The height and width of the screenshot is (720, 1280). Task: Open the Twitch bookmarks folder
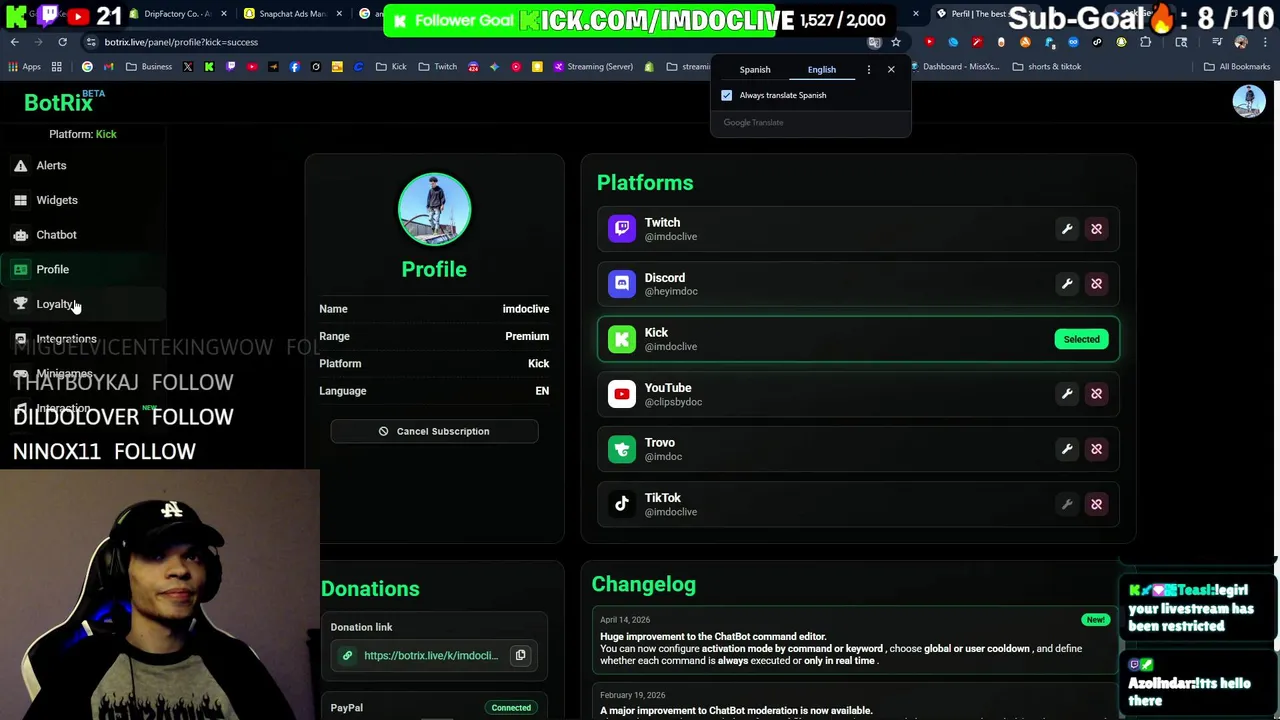pos(438,67)
